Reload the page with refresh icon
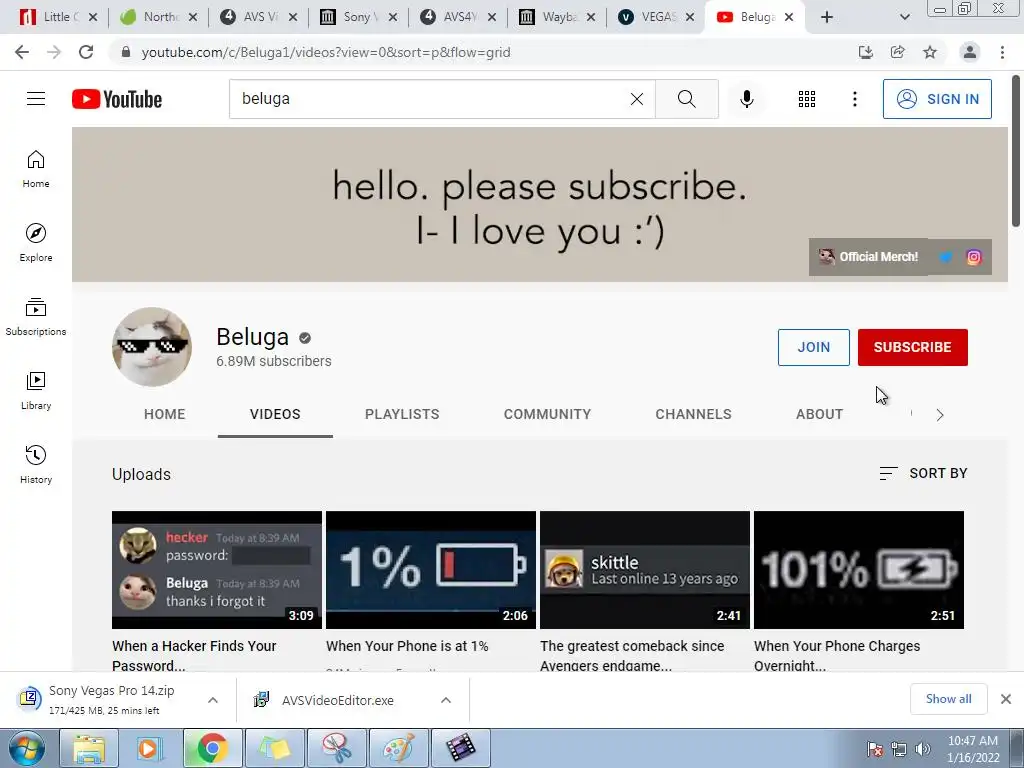 click(86, 52)
